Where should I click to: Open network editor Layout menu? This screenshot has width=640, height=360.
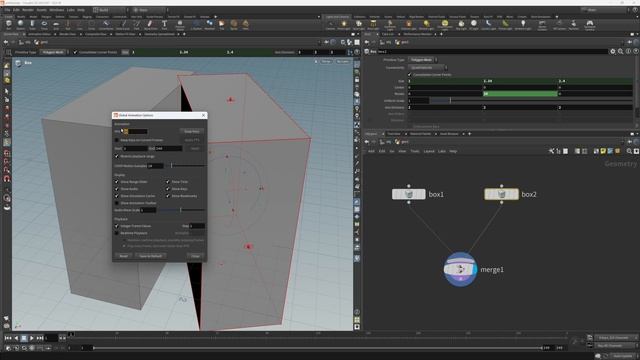coord(429,151)
